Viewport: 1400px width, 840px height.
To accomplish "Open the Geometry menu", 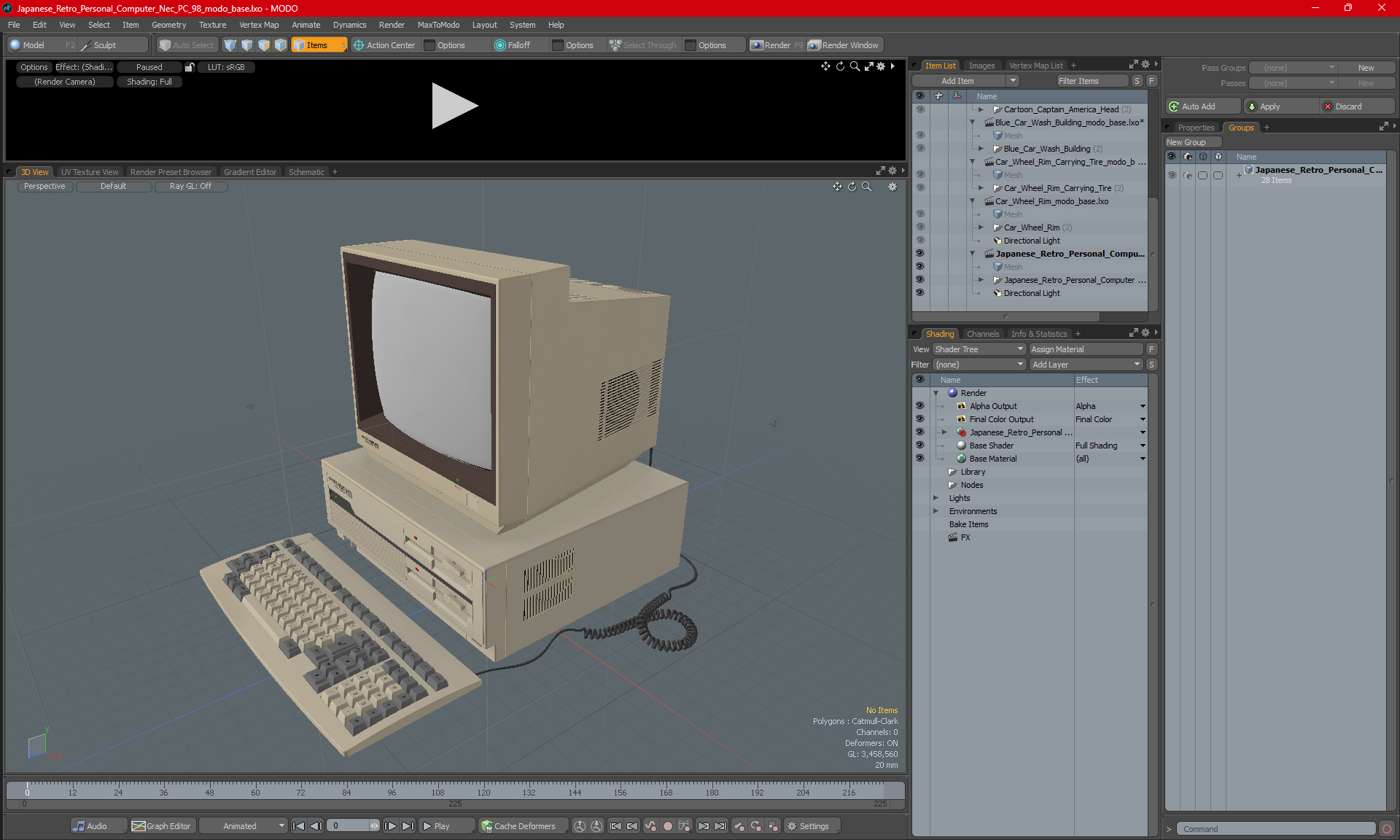I will pyautogui.click(x=168, y=25).
